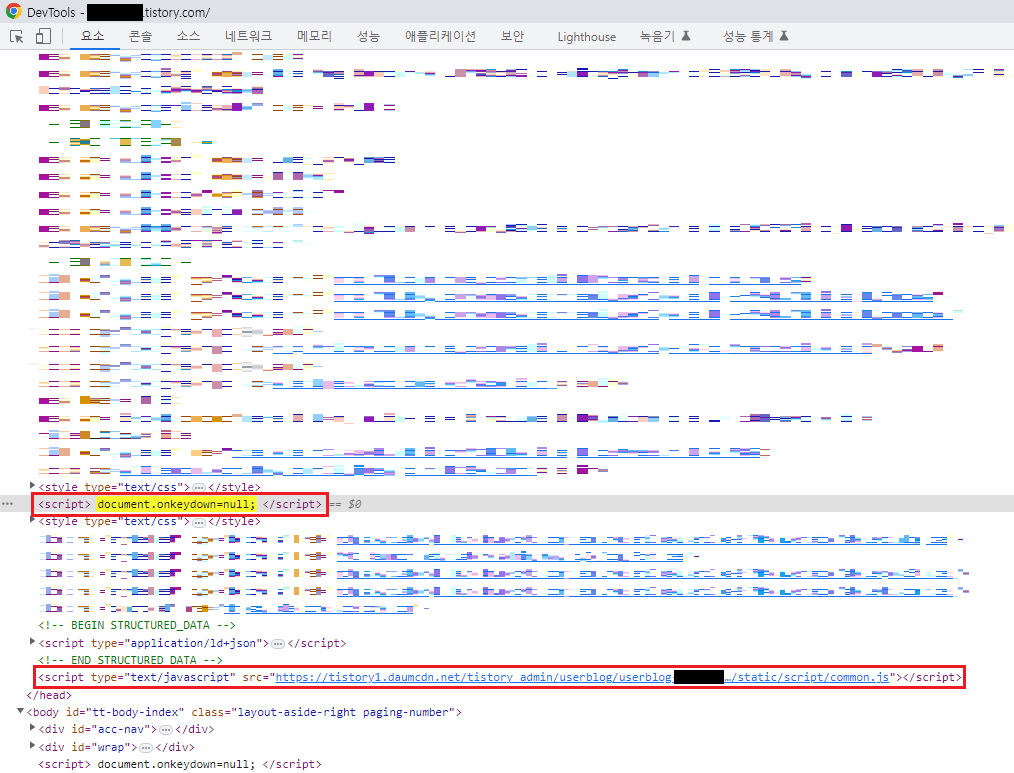Switch to the 콘솔 tab
Screen dimensions: 1014x773
(x=140, y=36)
